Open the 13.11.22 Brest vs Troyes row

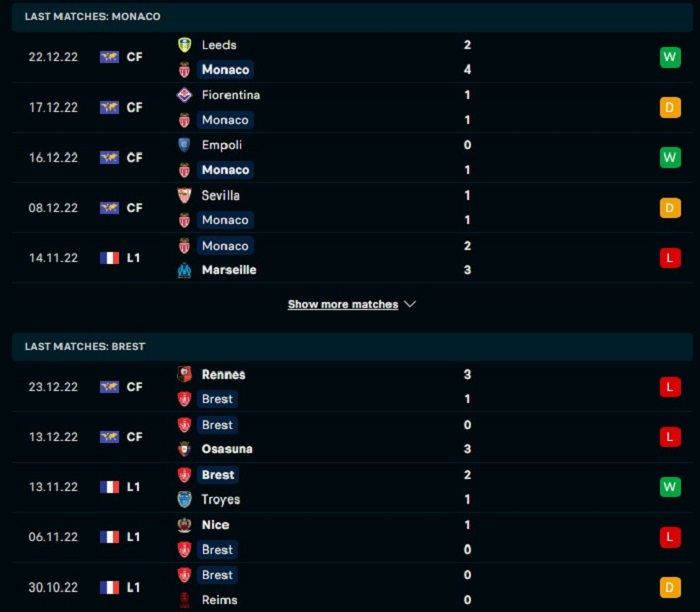[352, 487]
